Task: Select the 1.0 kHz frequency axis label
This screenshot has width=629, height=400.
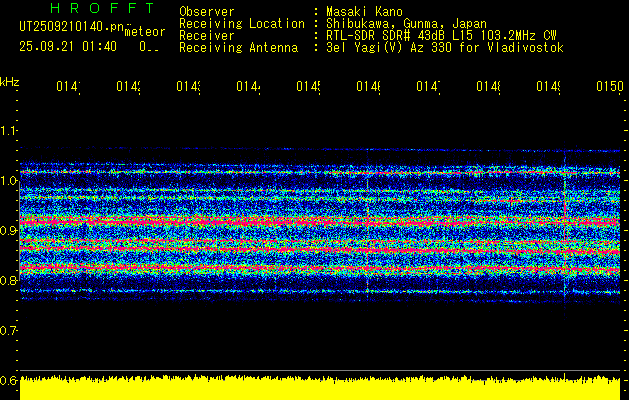Action: (x=9, y=181)
